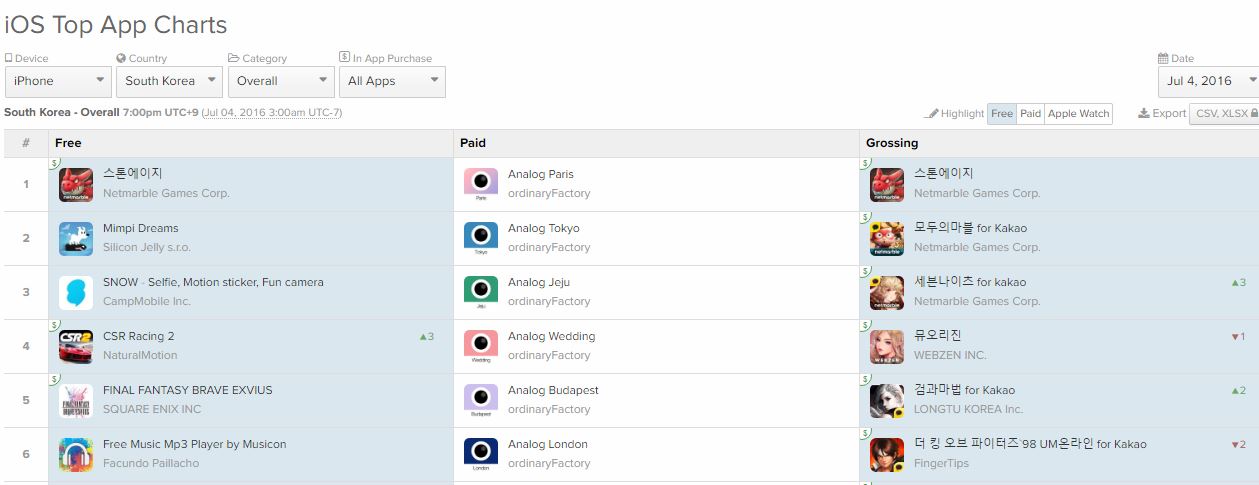Toggle the Apple Watch highlight option
The width and height of the screenshot is (1259, 485).
1078,114
